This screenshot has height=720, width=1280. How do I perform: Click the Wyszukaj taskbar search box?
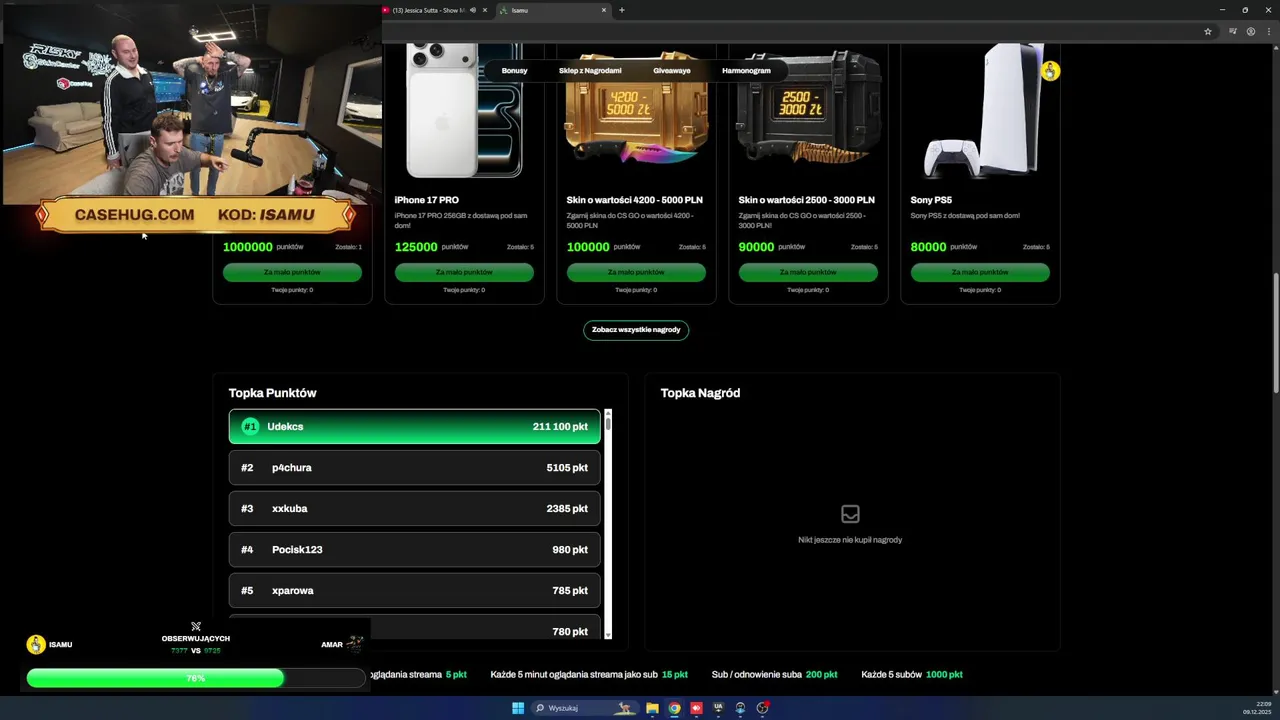pos(585,708)
